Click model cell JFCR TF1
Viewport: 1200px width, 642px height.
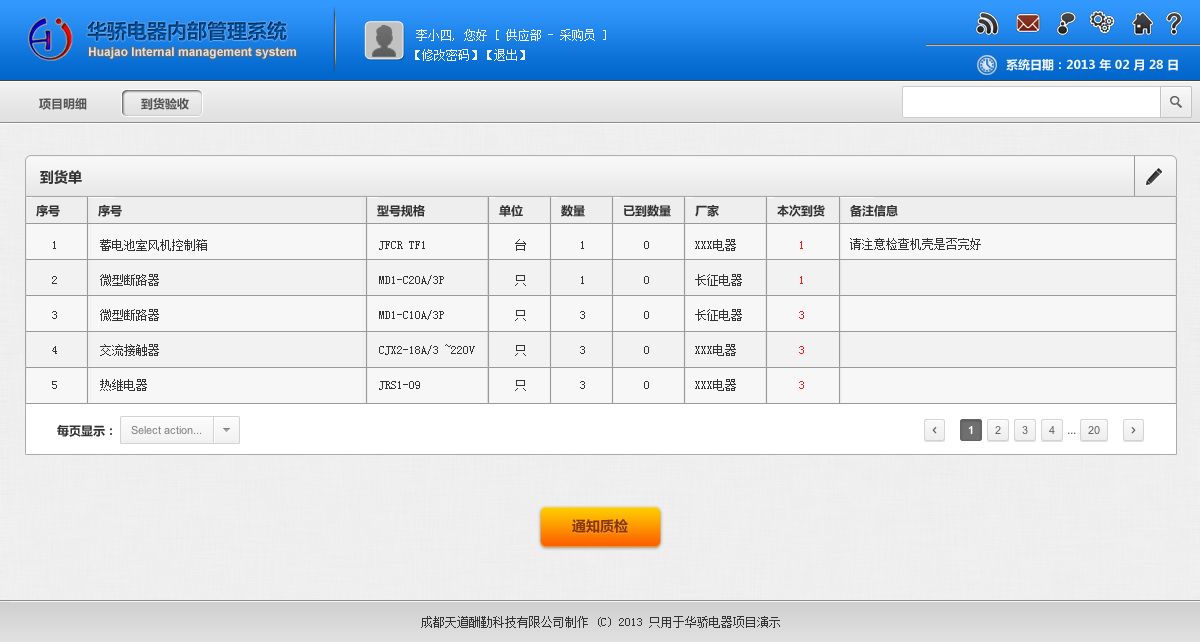point(402,245)
